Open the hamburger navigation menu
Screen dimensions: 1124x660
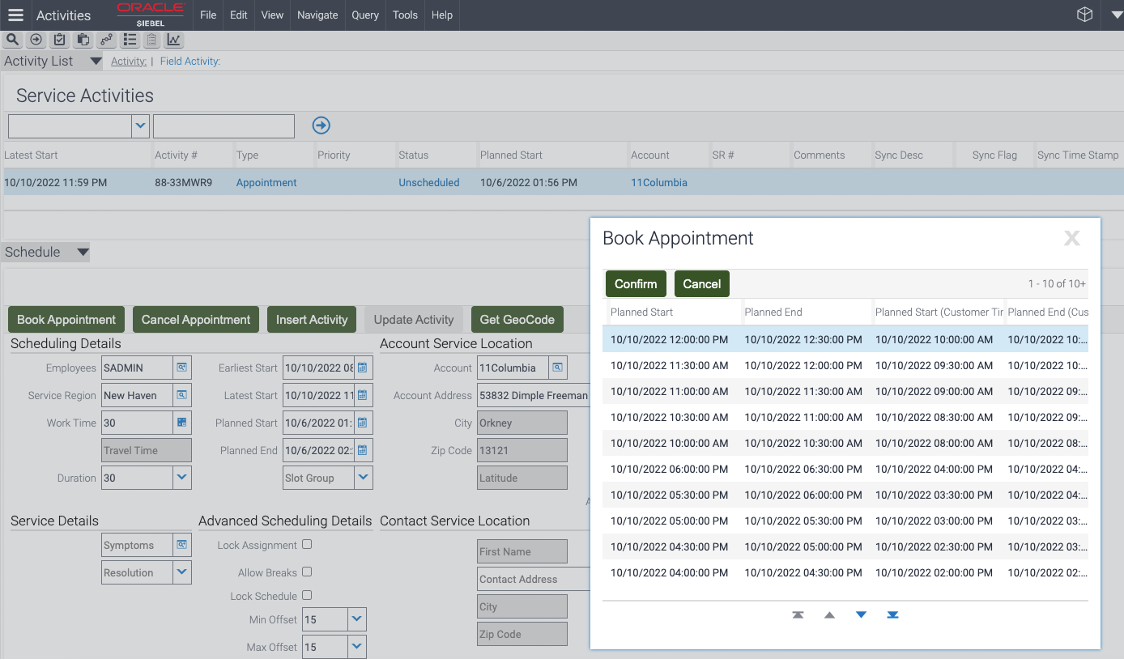(x=16, y=15)
